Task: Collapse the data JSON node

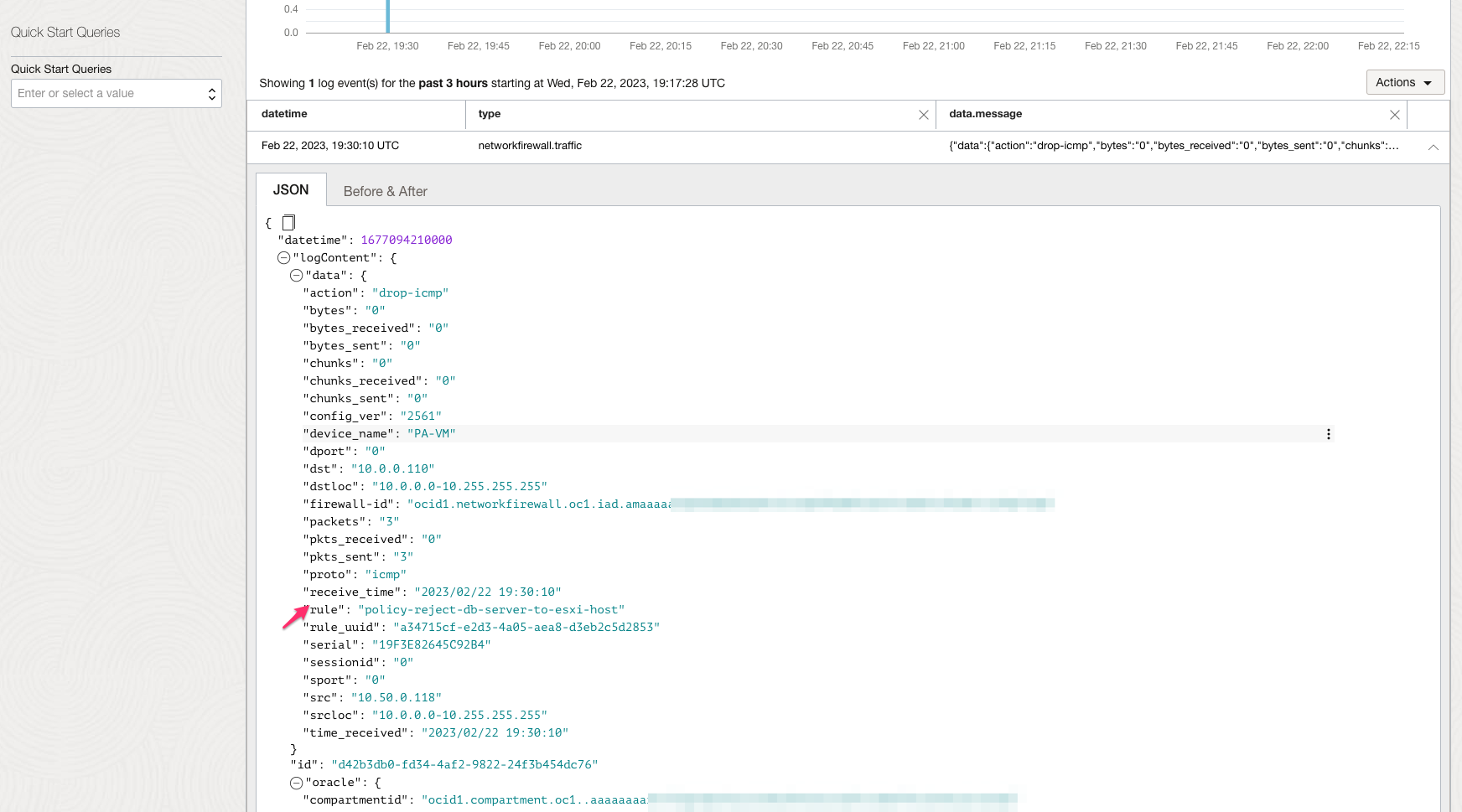Action: (x=297, y=276)
